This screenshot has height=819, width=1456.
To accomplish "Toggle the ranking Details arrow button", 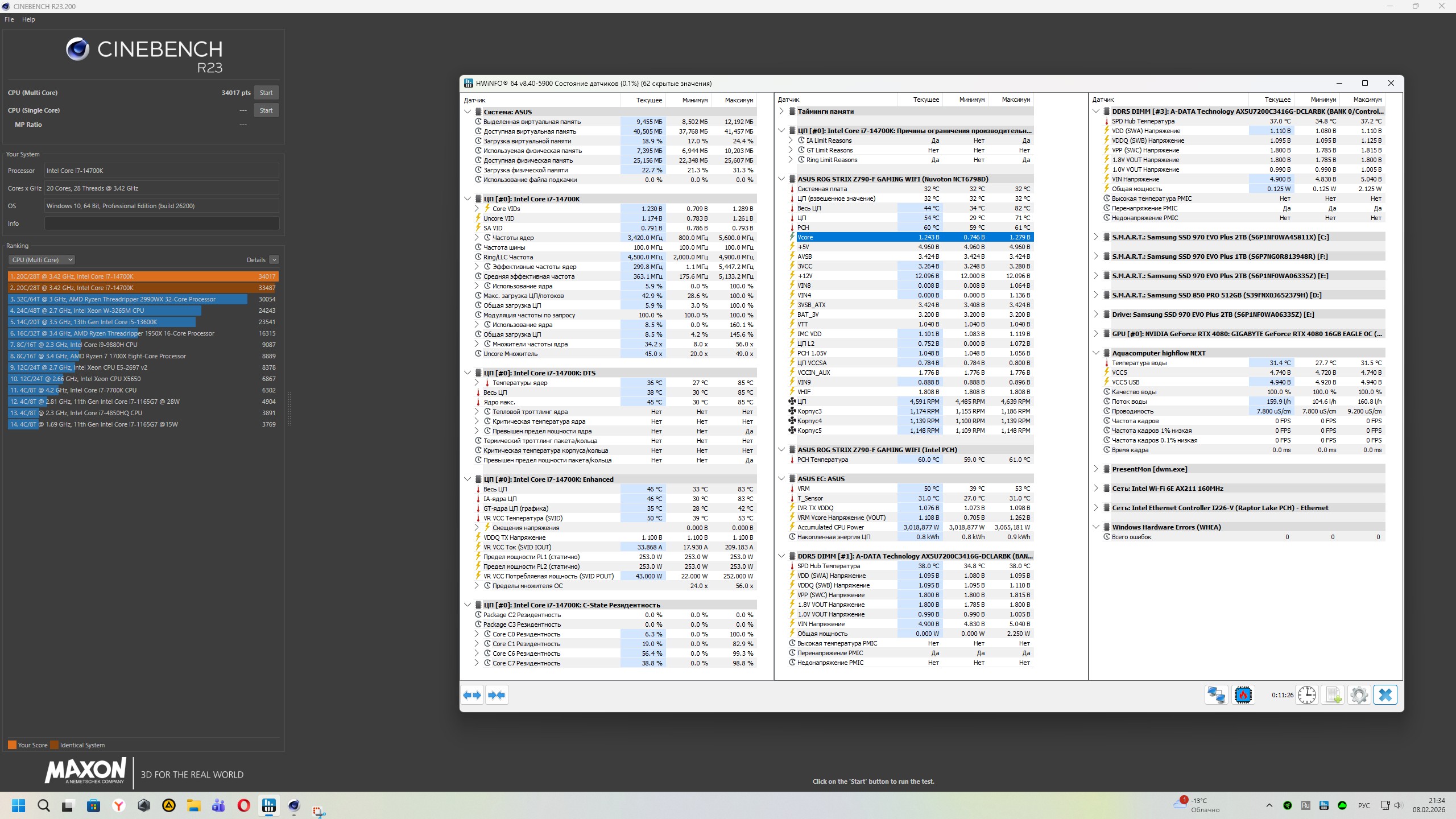I will coord(274,260).
